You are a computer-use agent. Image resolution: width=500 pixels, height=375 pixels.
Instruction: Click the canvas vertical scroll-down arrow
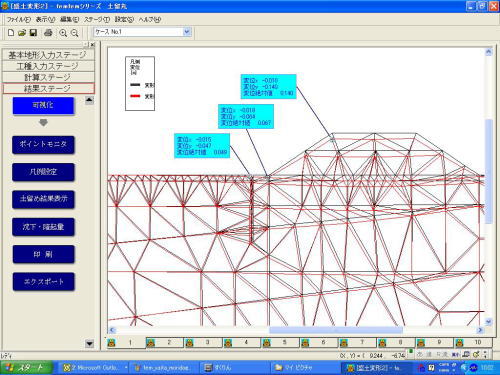[x=489, y=322]
